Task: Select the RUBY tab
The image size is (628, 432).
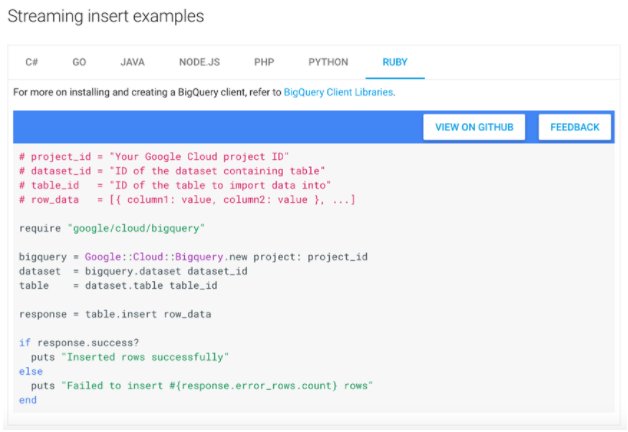Action: 395,62
